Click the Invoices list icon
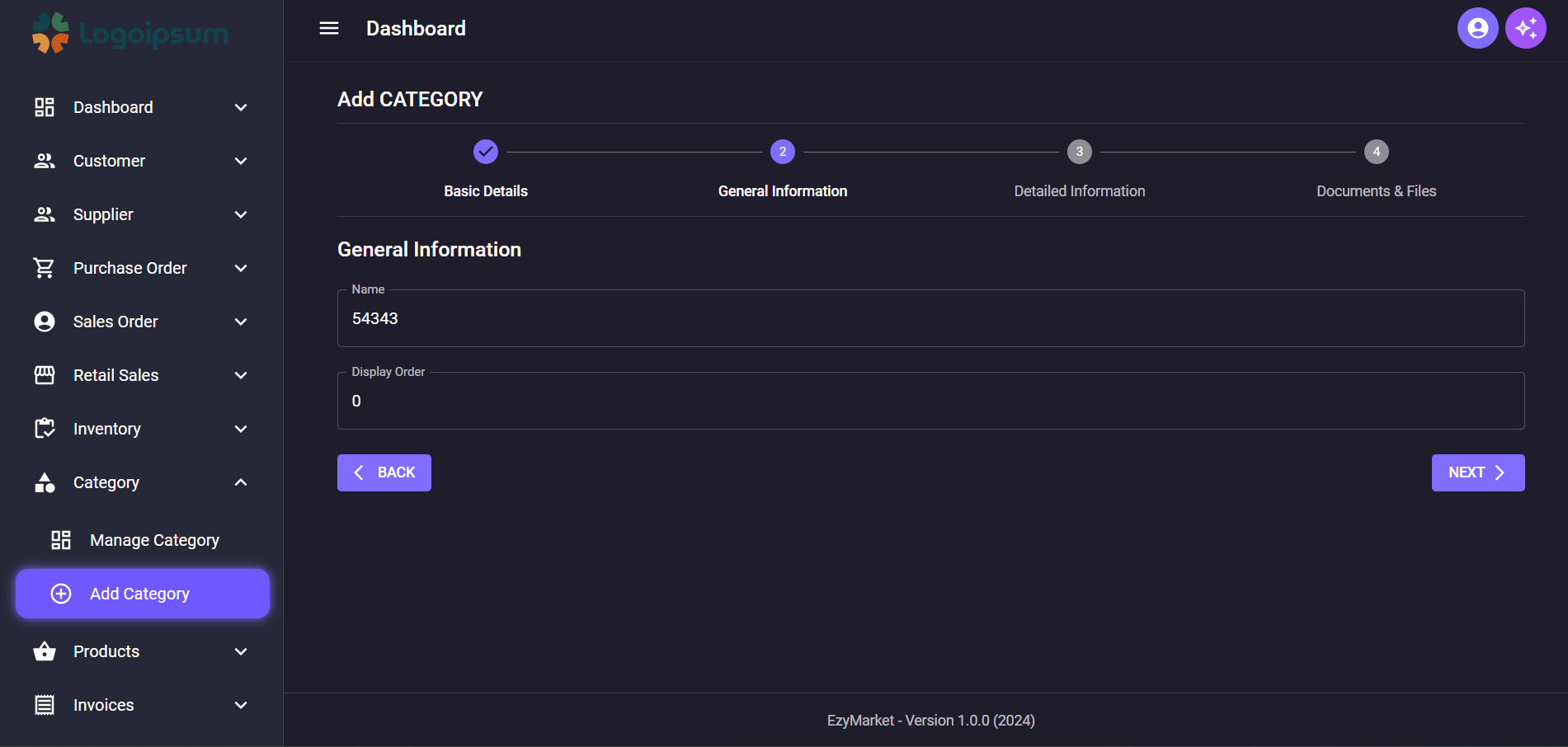 45,705
